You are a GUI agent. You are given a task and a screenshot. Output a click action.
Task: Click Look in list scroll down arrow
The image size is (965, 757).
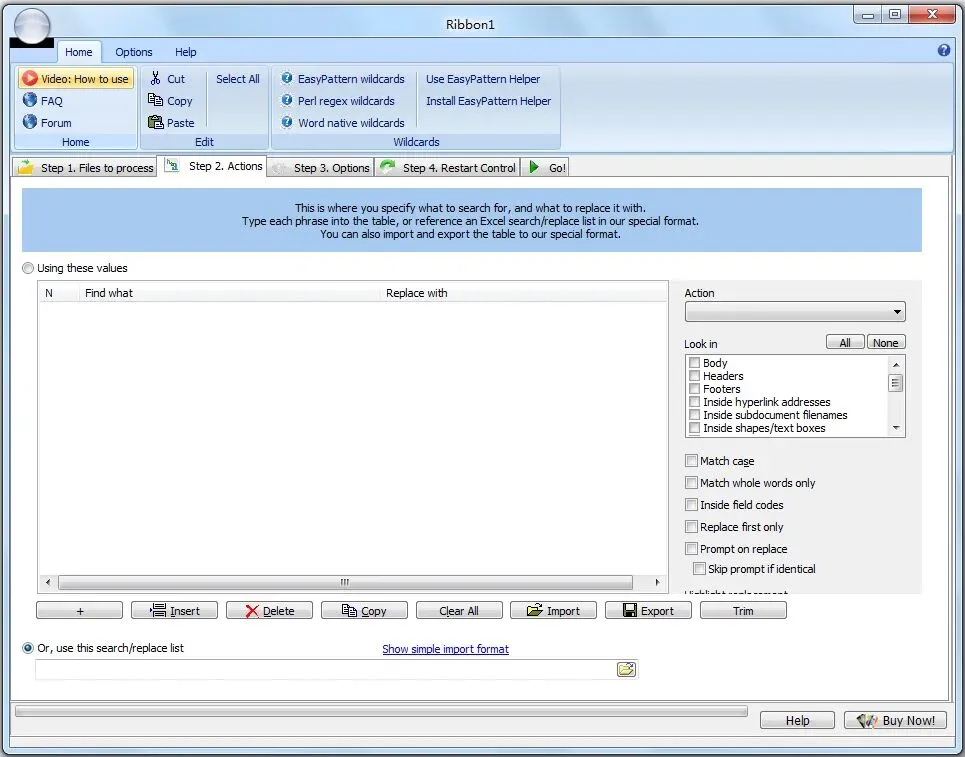click(x=896, y=428)
